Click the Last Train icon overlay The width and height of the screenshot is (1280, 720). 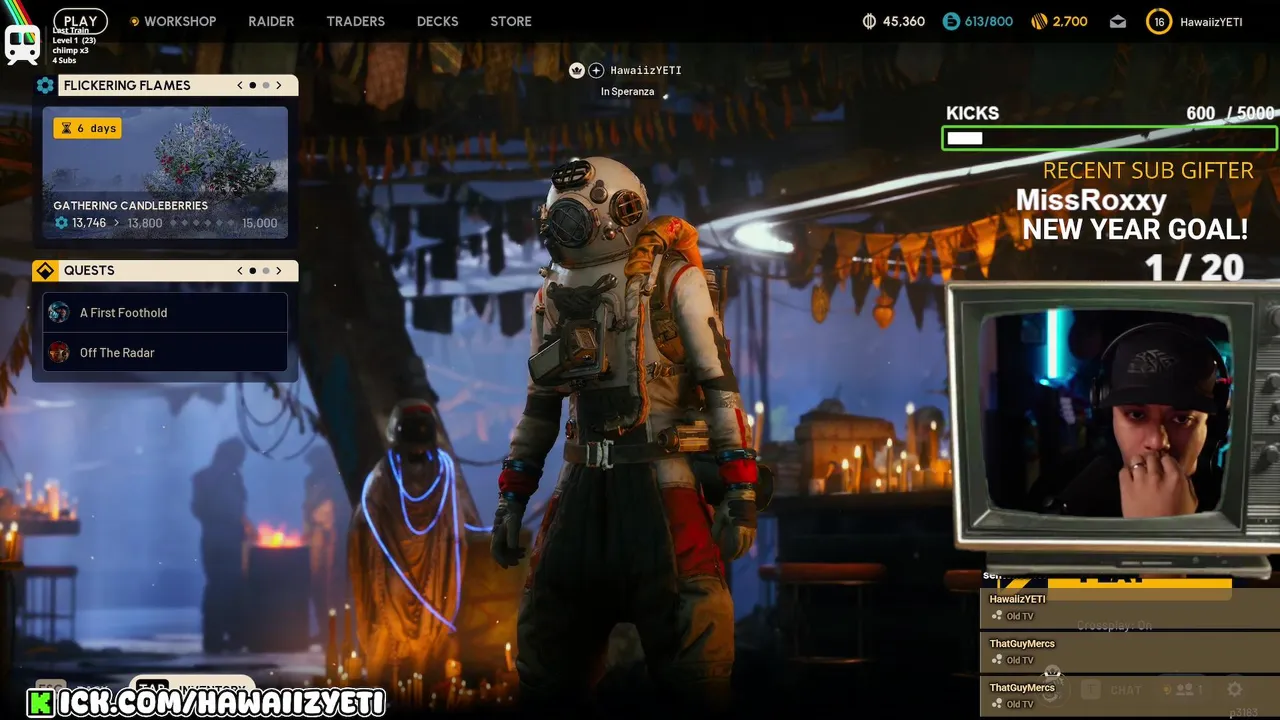tap(22, 44)
